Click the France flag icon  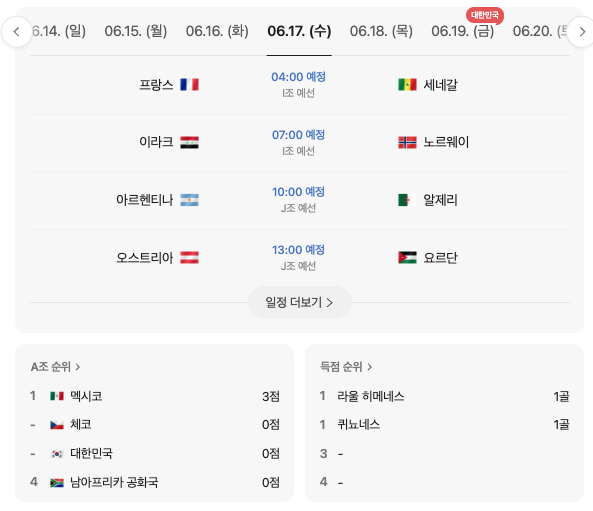[189, 84]
